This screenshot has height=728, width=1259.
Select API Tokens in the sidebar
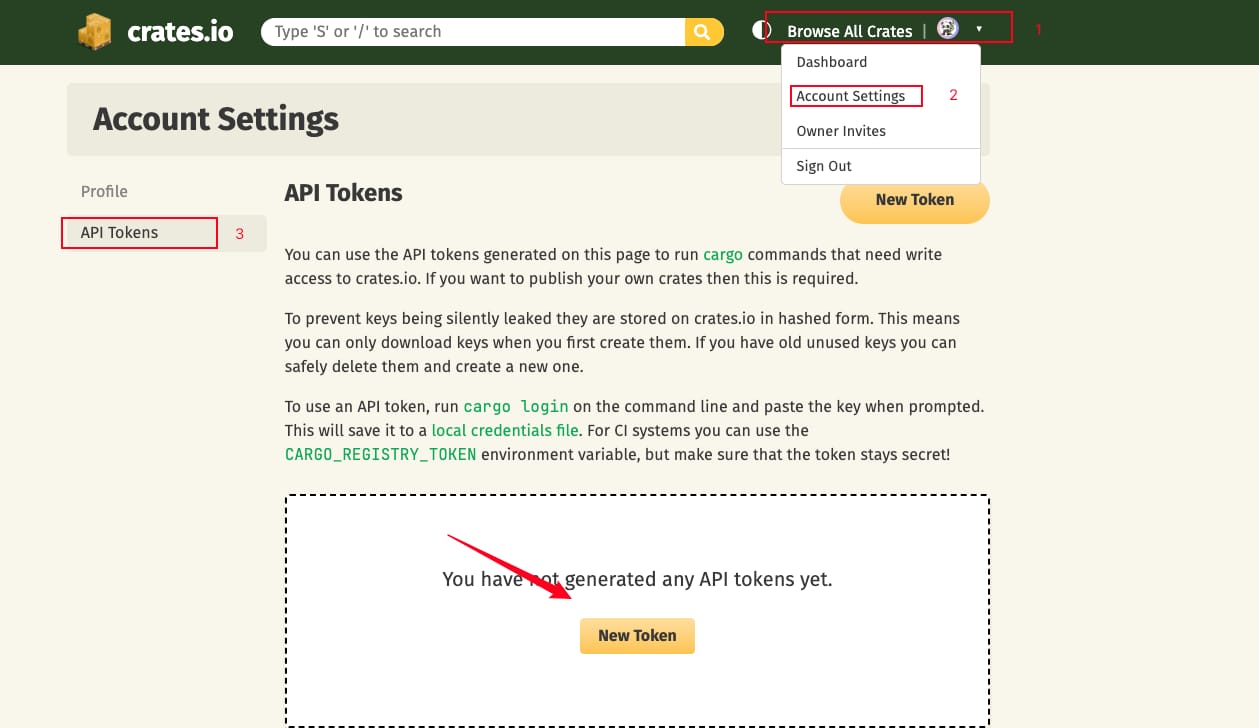(x=119, y=232)
